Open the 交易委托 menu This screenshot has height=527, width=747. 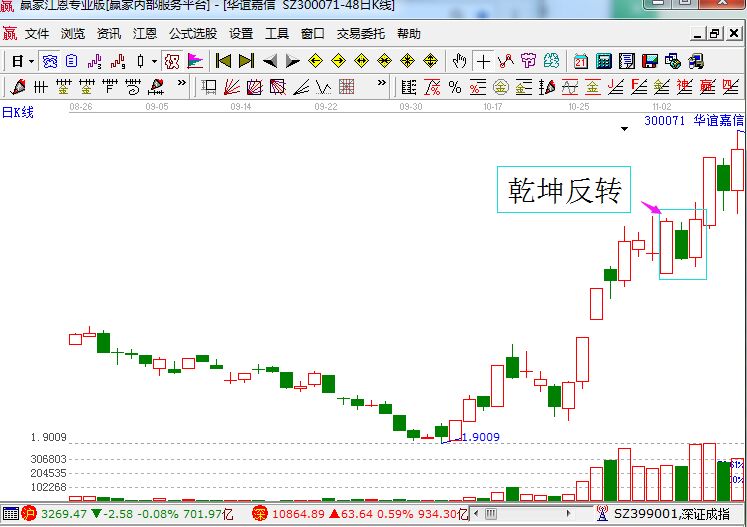pos(359,34)
